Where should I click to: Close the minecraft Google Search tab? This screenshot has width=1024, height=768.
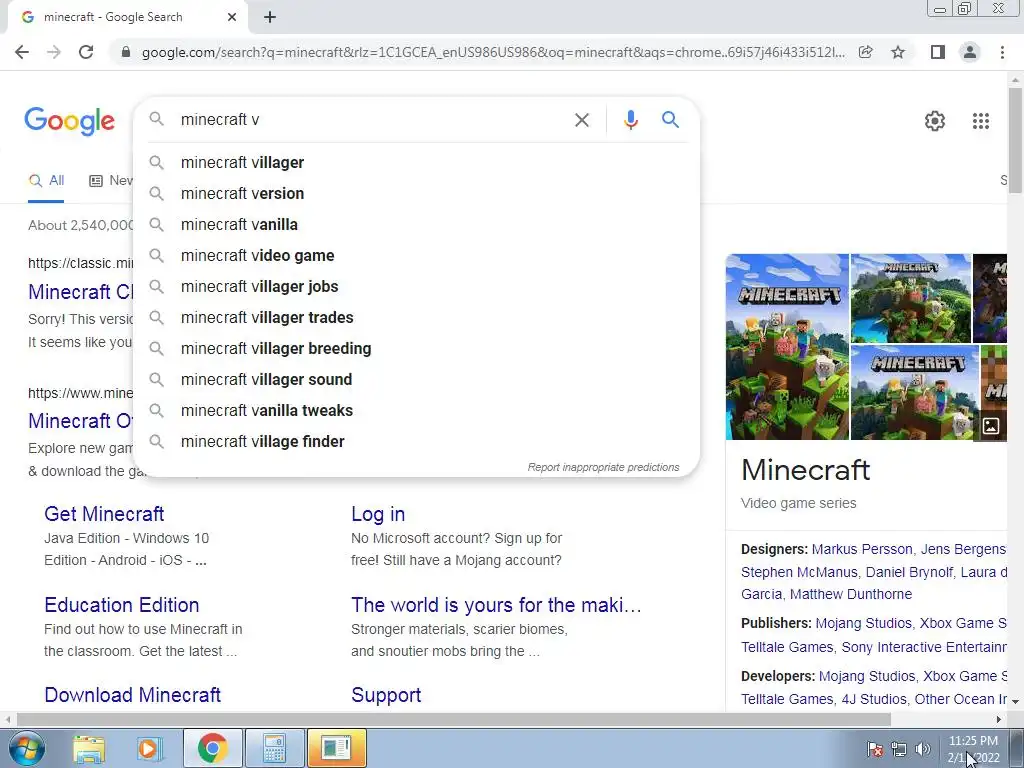click(232, 18)
